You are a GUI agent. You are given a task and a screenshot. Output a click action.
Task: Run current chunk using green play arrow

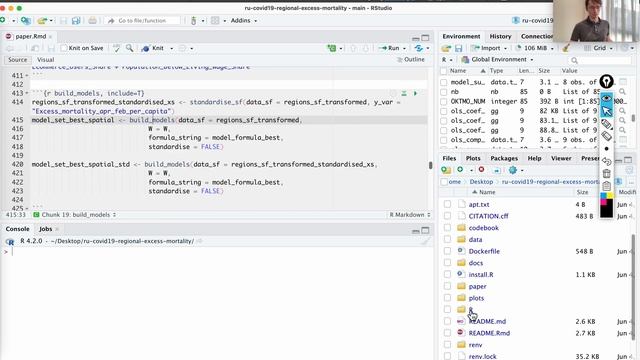pos(416,93)
